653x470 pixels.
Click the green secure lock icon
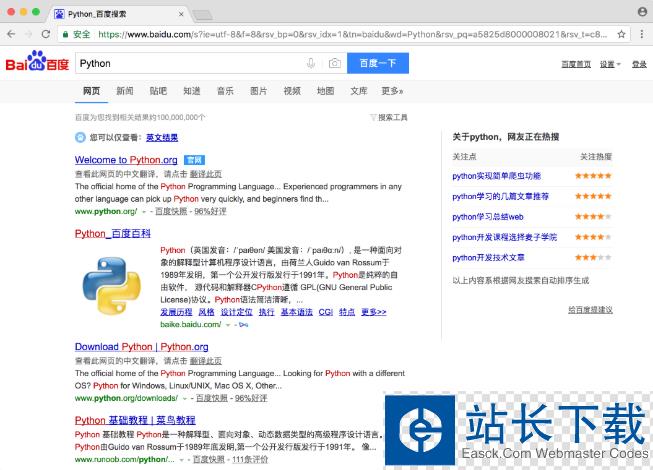[x=65, y=35]
